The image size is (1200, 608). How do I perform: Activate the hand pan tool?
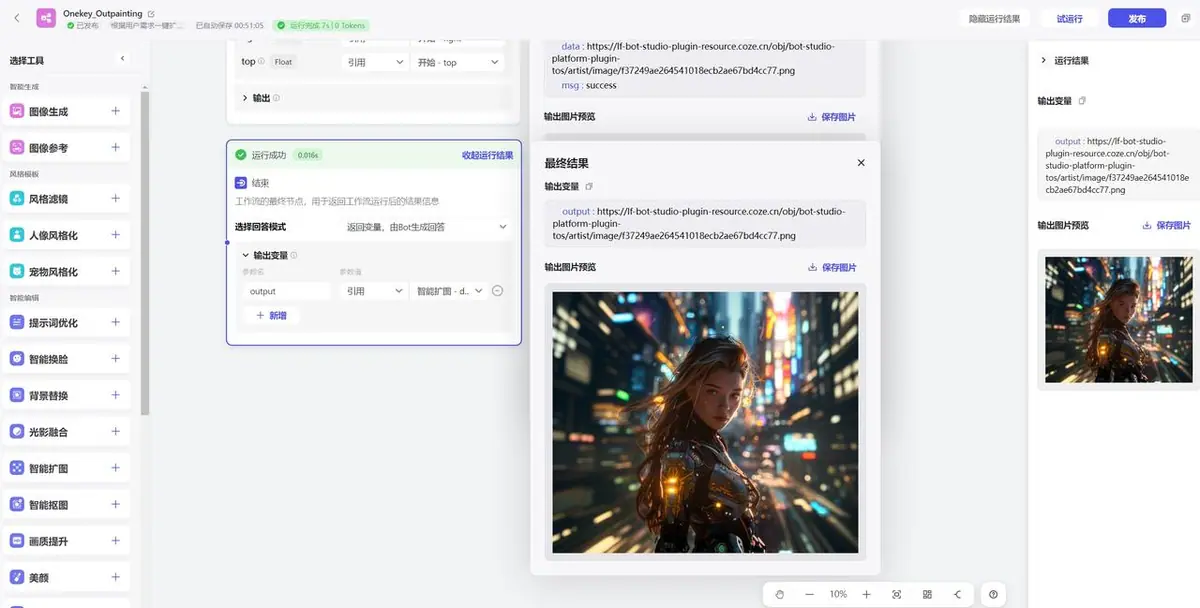coord(780,594)
